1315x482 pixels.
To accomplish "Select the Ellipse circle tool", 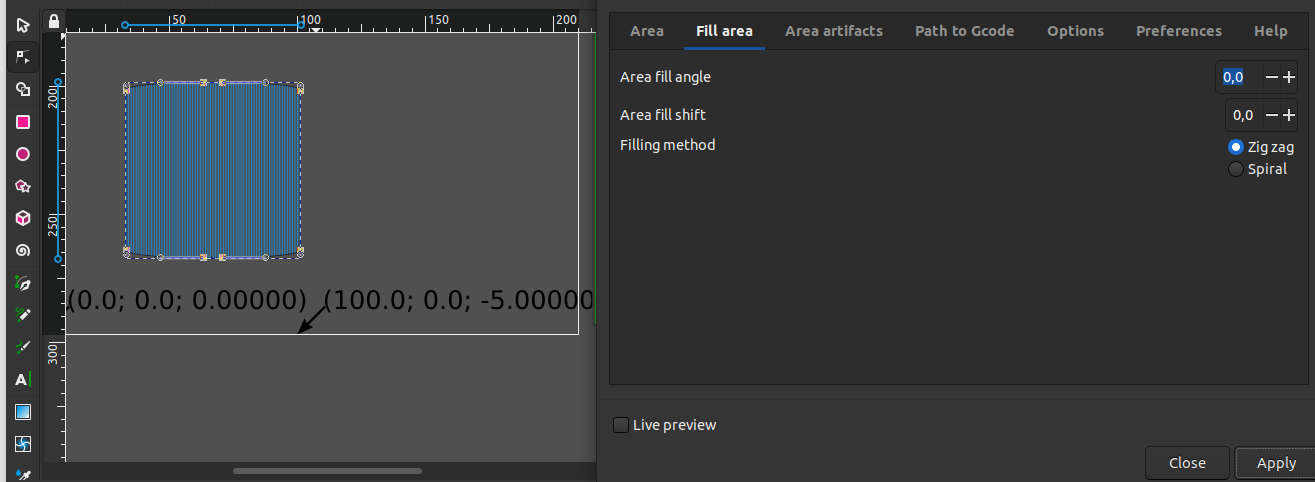I will (22, 154).
